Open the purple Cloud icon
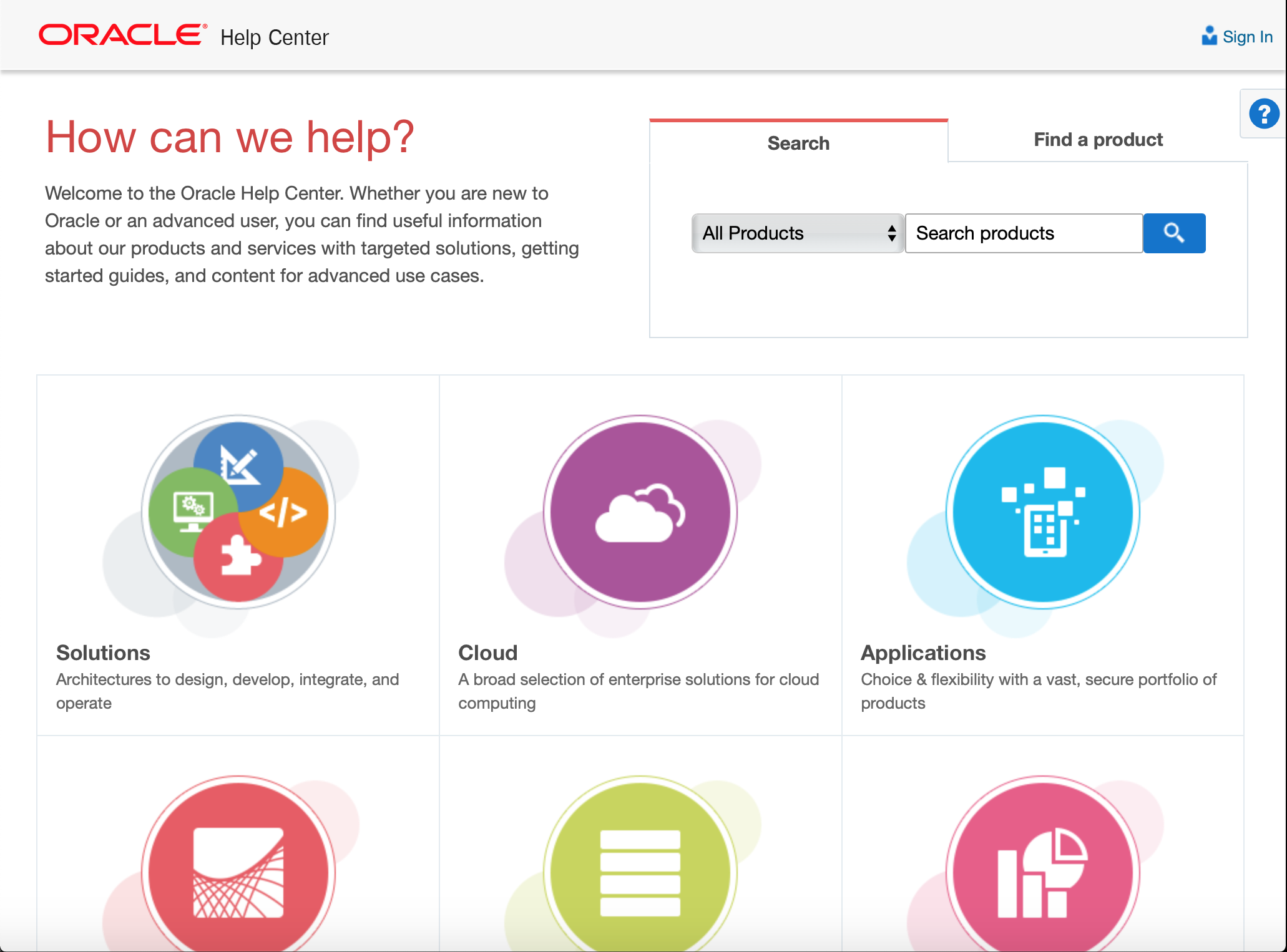This screenshot has height=952, width=1287. pos(640,512)
